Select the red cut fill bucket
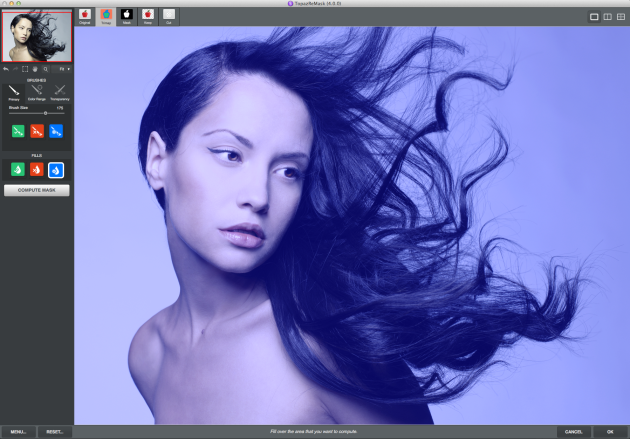Viewport: 630px width, 439px height. tap(37, 169)
